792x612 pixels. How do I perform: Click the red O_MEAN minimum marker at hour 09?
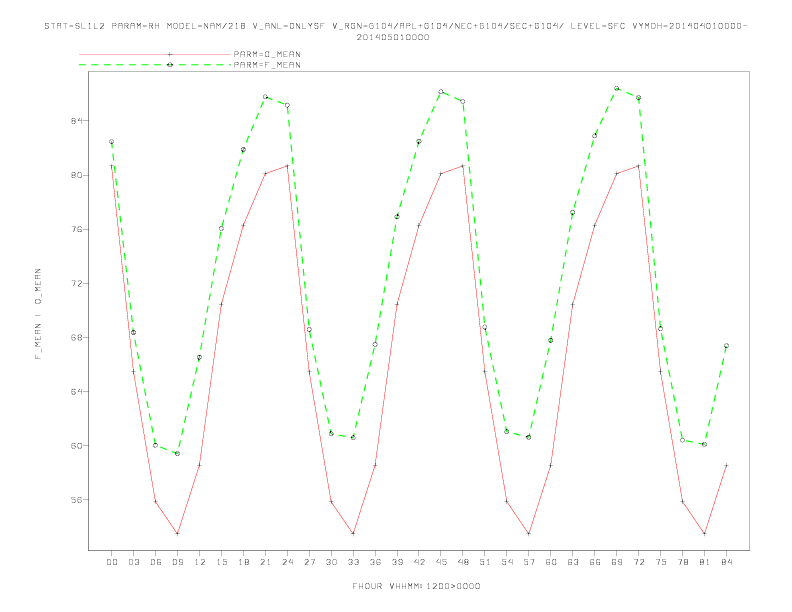click(x=177, y=533)
